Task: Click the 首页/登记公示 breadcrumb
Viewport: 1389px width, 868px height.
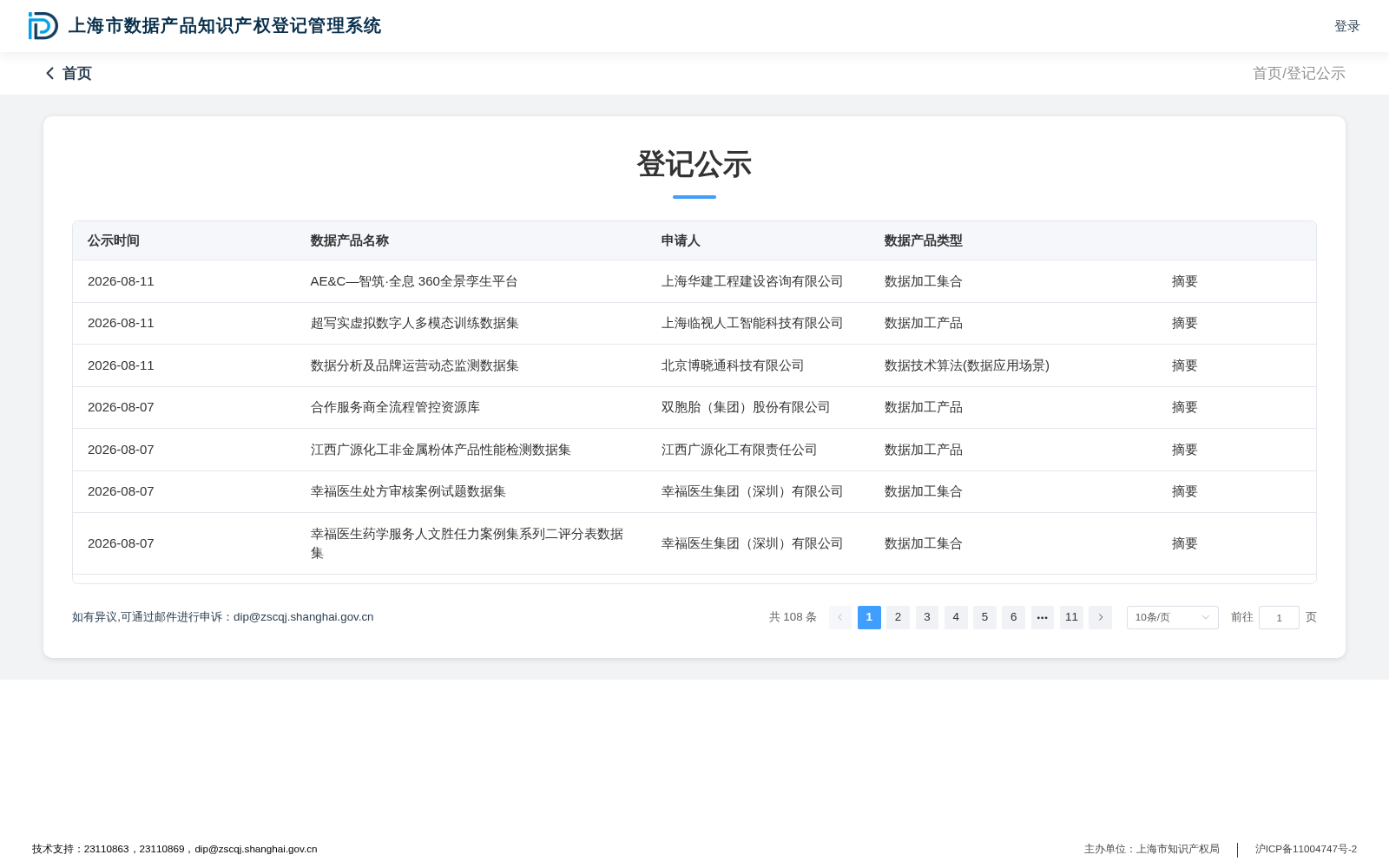Action: point(1299,74)
